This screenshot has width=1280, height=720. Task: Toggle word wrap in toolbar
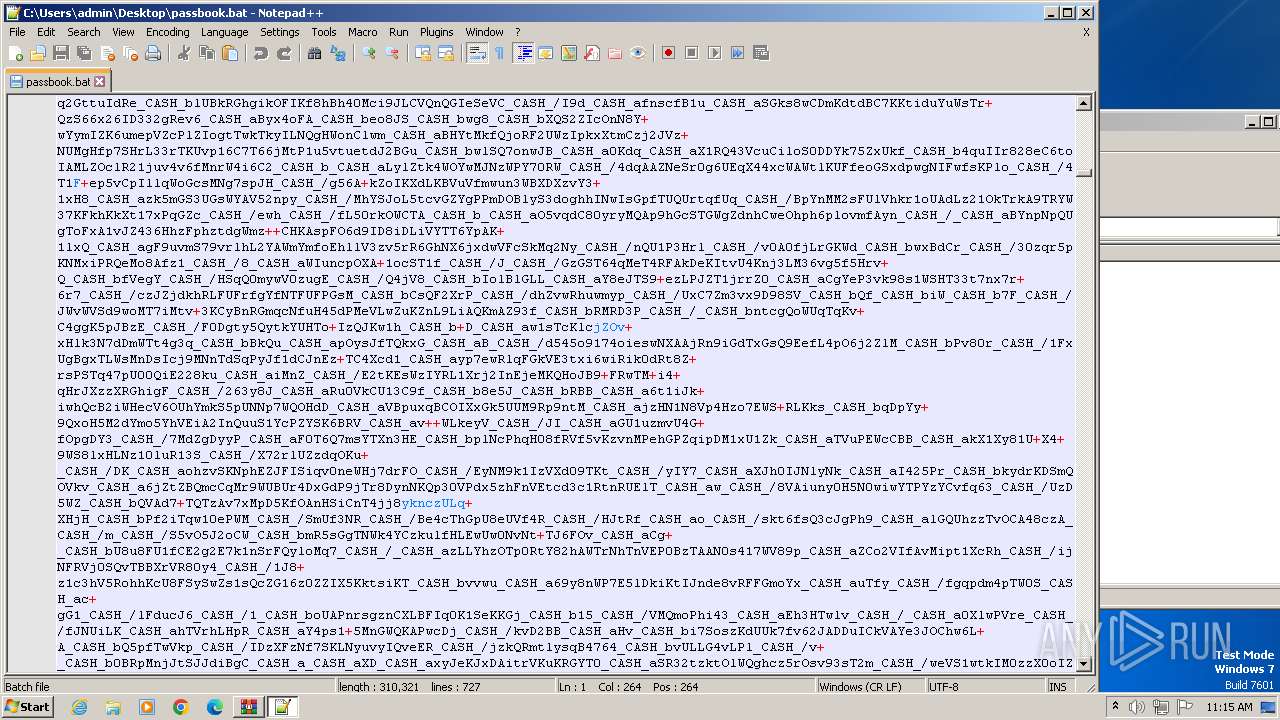[x=477, y=53]
